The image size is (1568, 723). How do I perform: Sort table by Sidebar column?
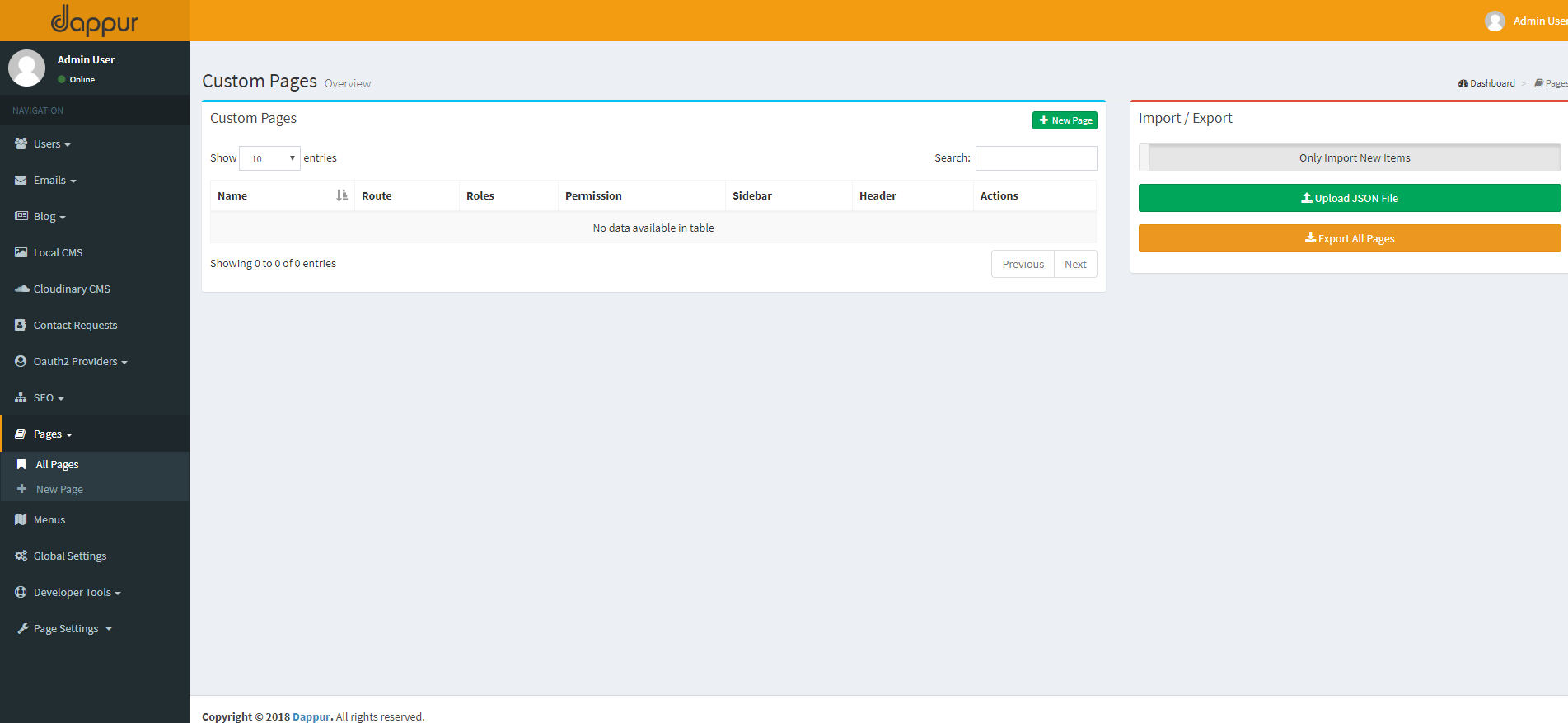tap(789, 195)
